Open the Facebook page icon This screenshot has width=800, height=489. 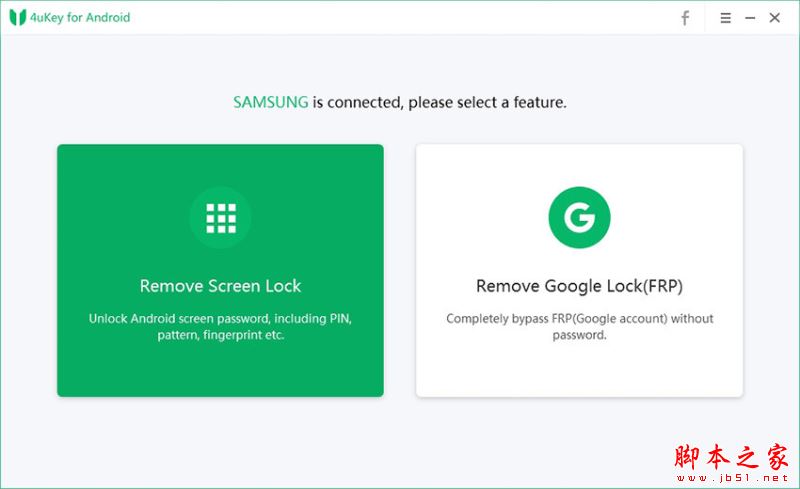685,18
